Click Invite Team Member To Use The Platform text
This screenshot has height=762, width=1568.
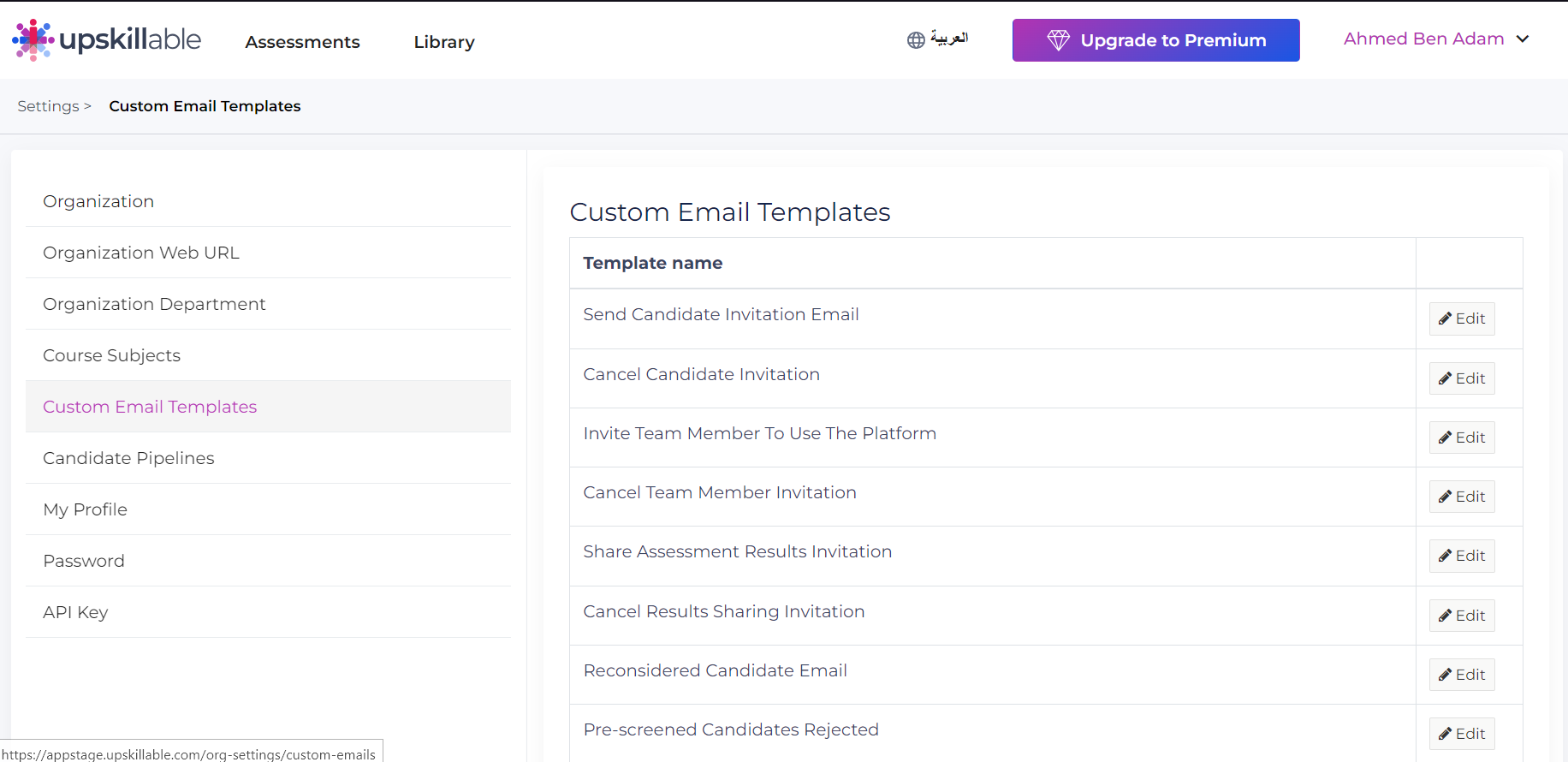coord(759,433)
